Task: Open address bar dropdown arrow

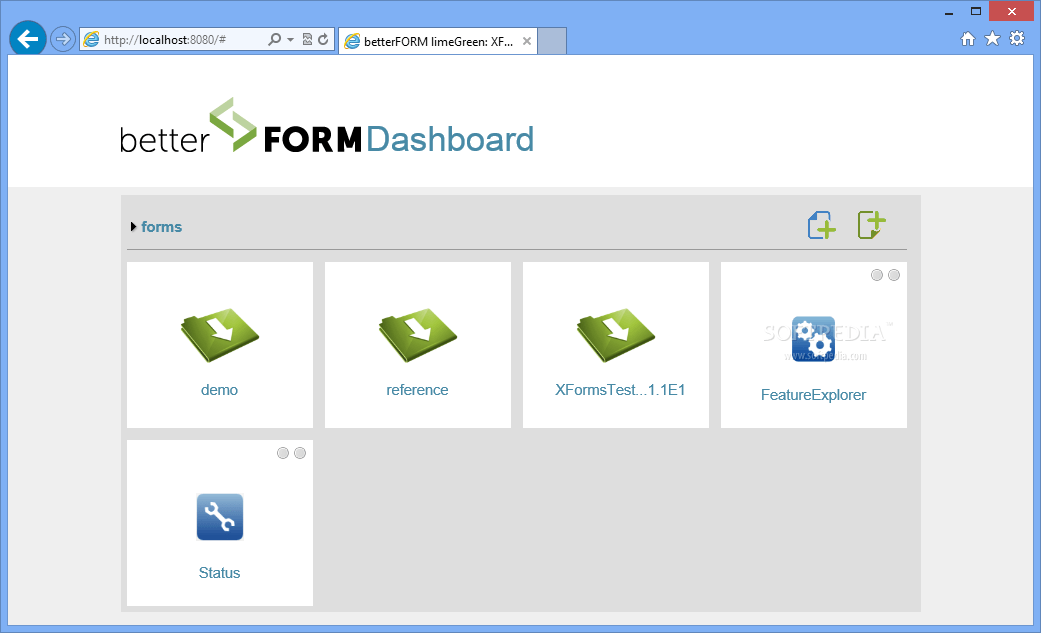Action: click(290, 40)
